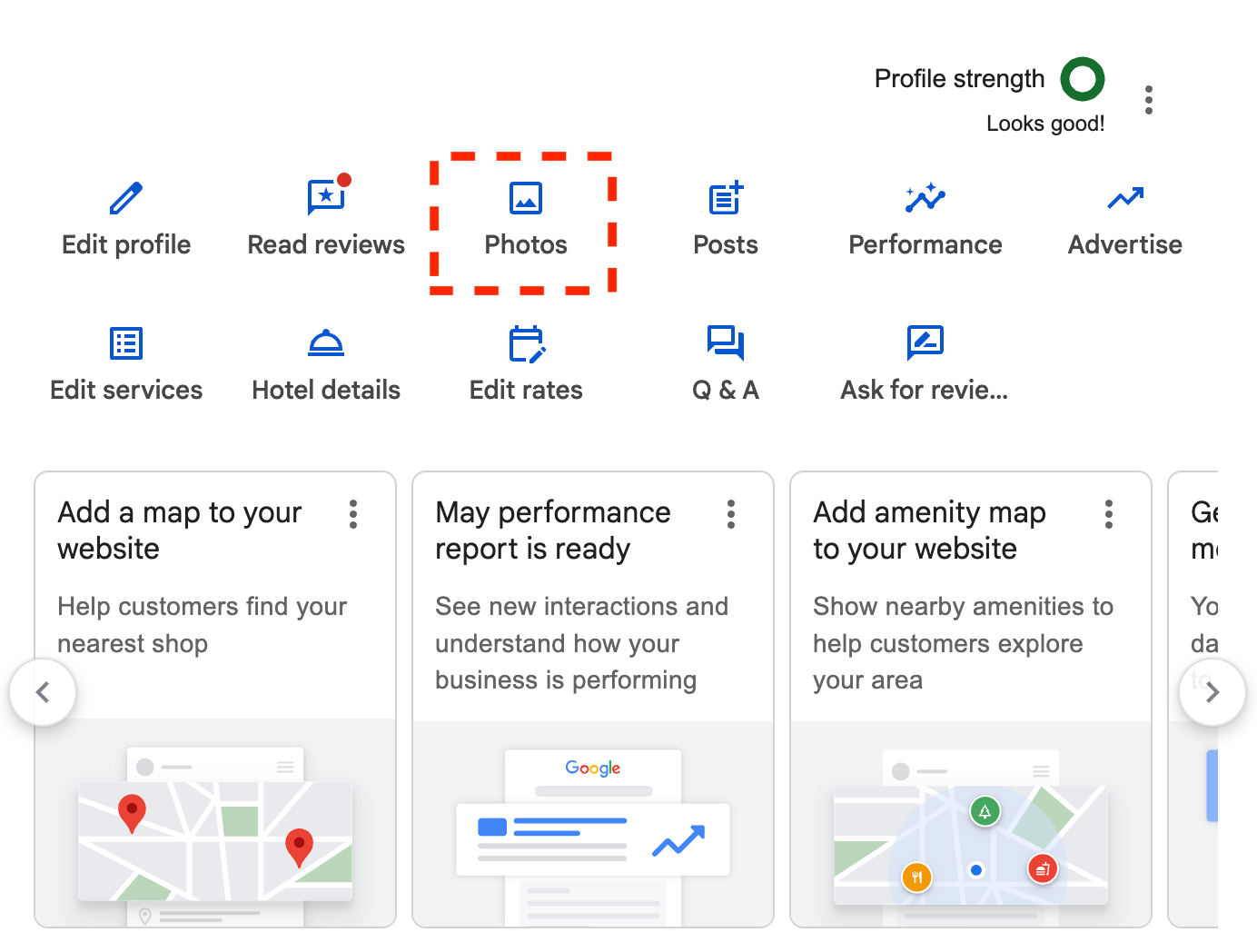Click the amenity map illustration thumbnail
This screenshot has height=952, width=1257.
pyautogui.click(x=971, y=824)
